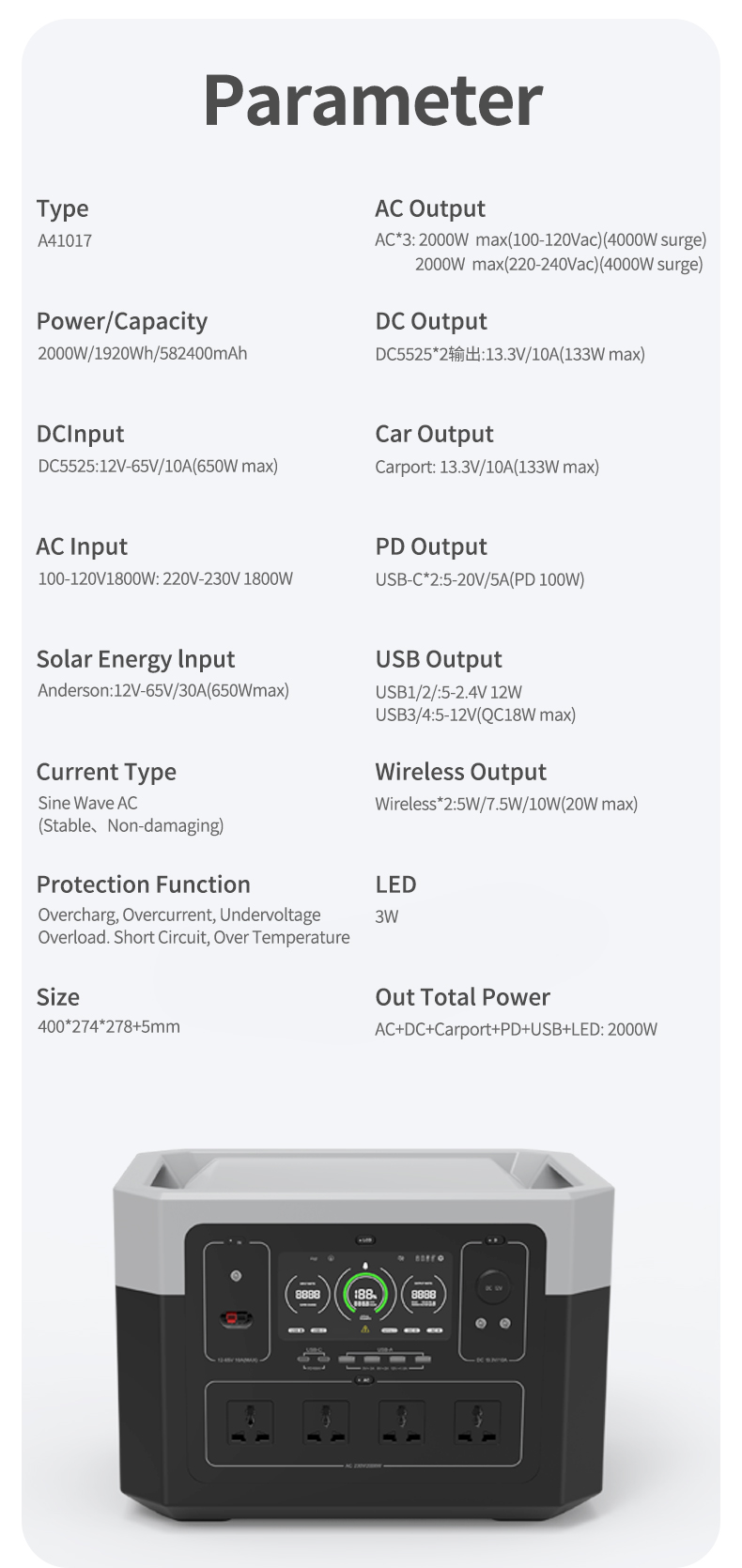The width and height of the screenshot is (742, 1568).
Task: Click the Parameter title
Action: (x=372, y=100)
